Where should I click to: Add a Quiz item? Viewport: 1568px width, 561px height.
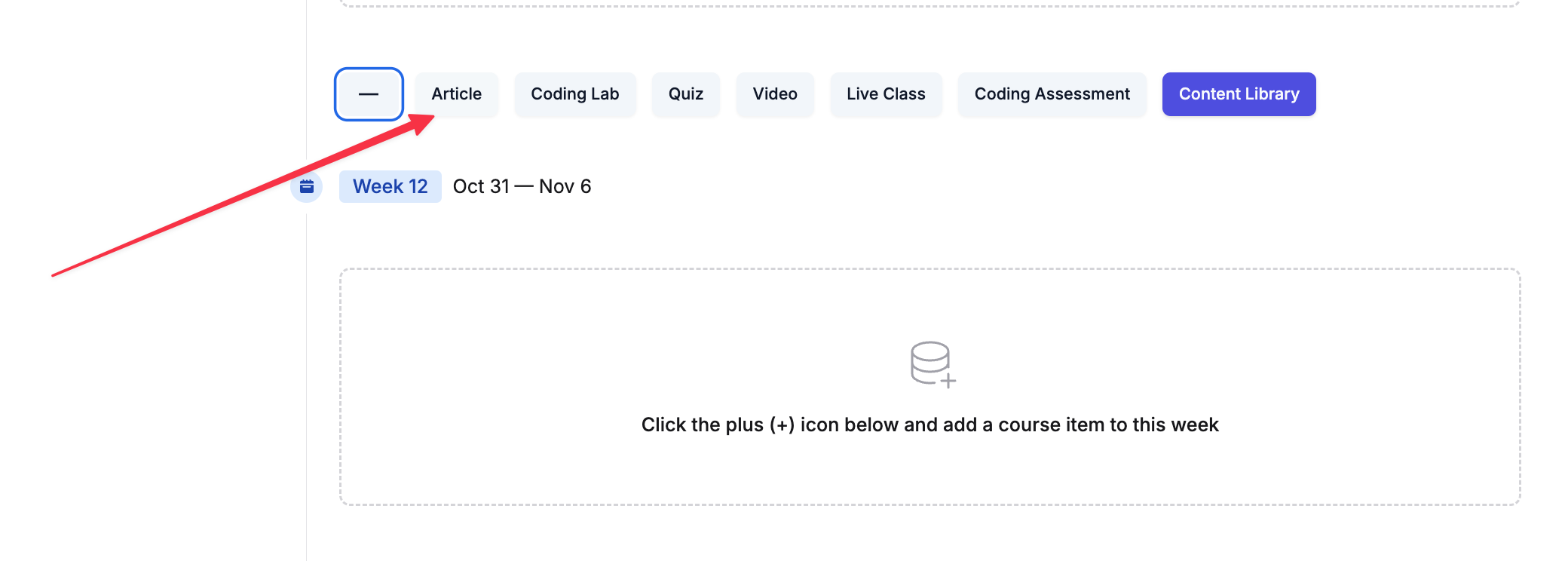tap(685, 94)
